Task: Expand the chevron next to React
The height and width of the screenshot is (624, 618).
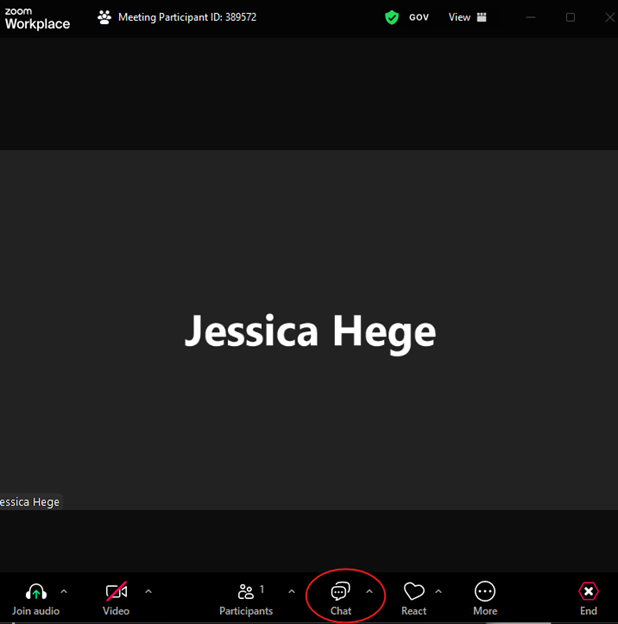Action: [x=438, y=591]
